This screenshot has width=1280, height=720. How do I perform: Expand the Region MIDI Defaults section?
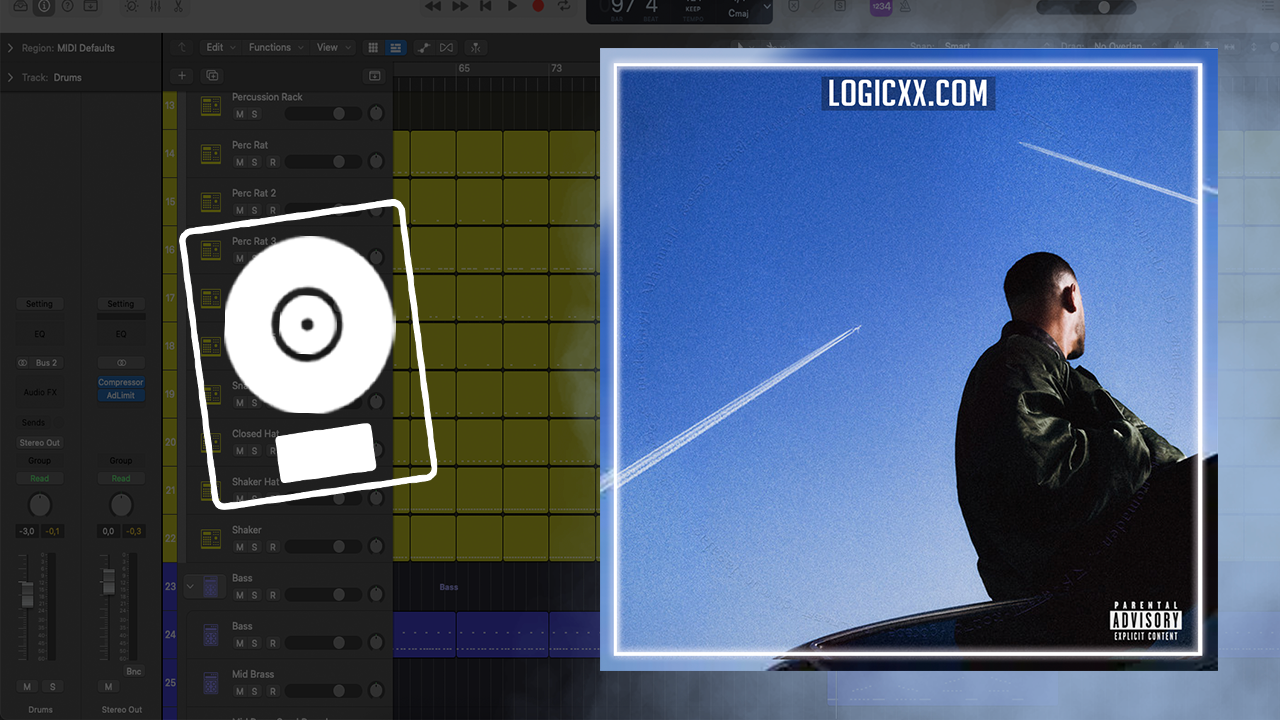(10, 48)
